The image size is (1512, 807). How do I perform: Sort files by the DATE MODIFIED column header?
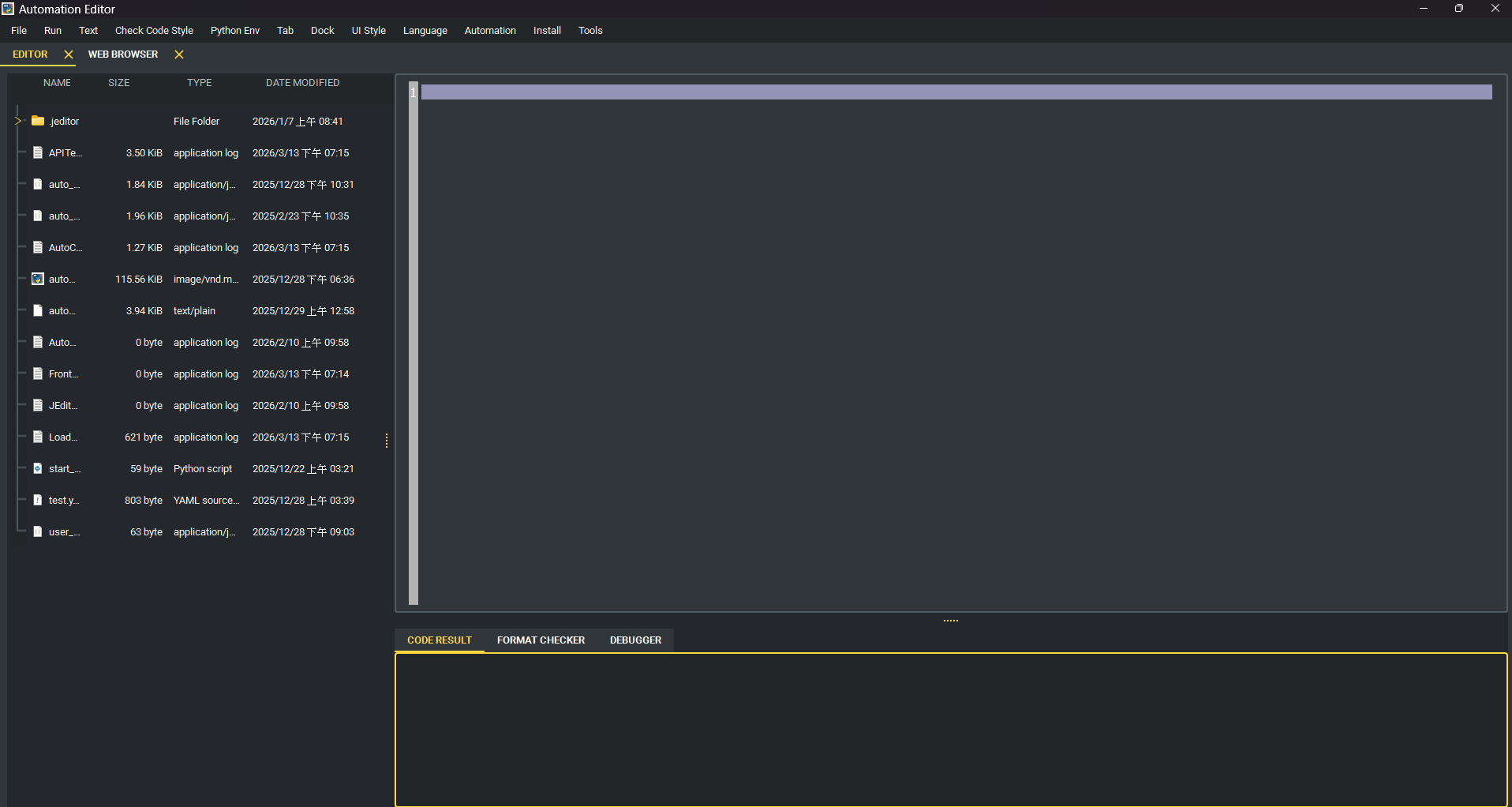pyautogui.click(x=302, y=82)
